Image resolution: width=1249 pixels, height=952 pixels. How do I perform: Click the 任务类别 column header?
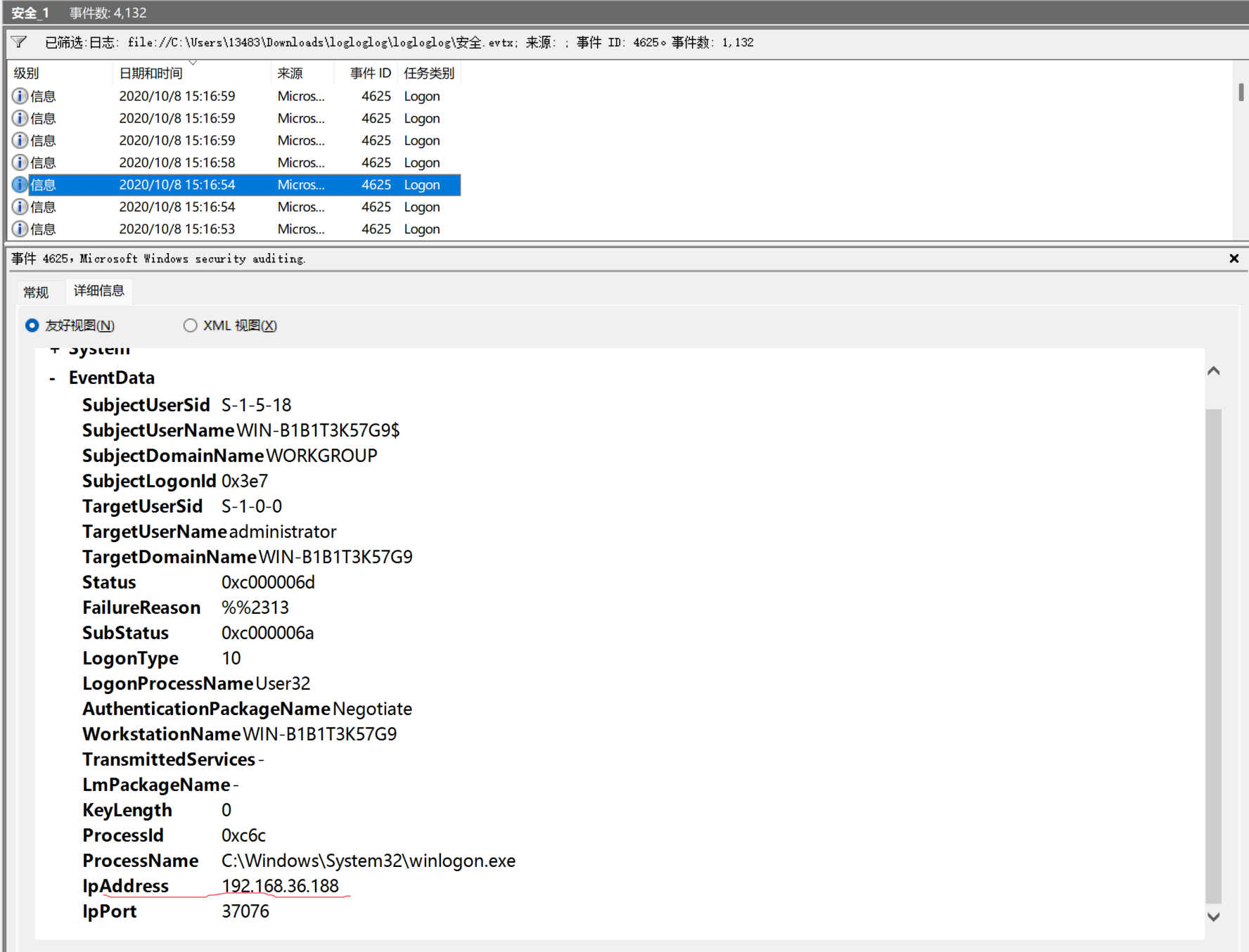[x=429, y=73]
